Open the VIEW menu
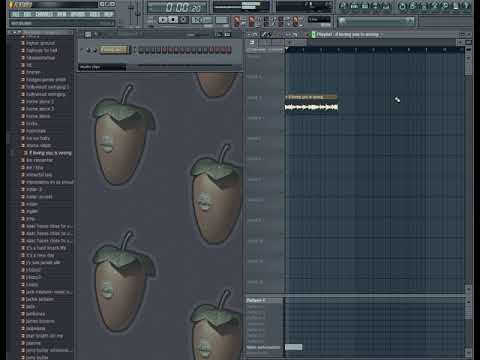Screen dimensions: 480x360 point(62,14)
